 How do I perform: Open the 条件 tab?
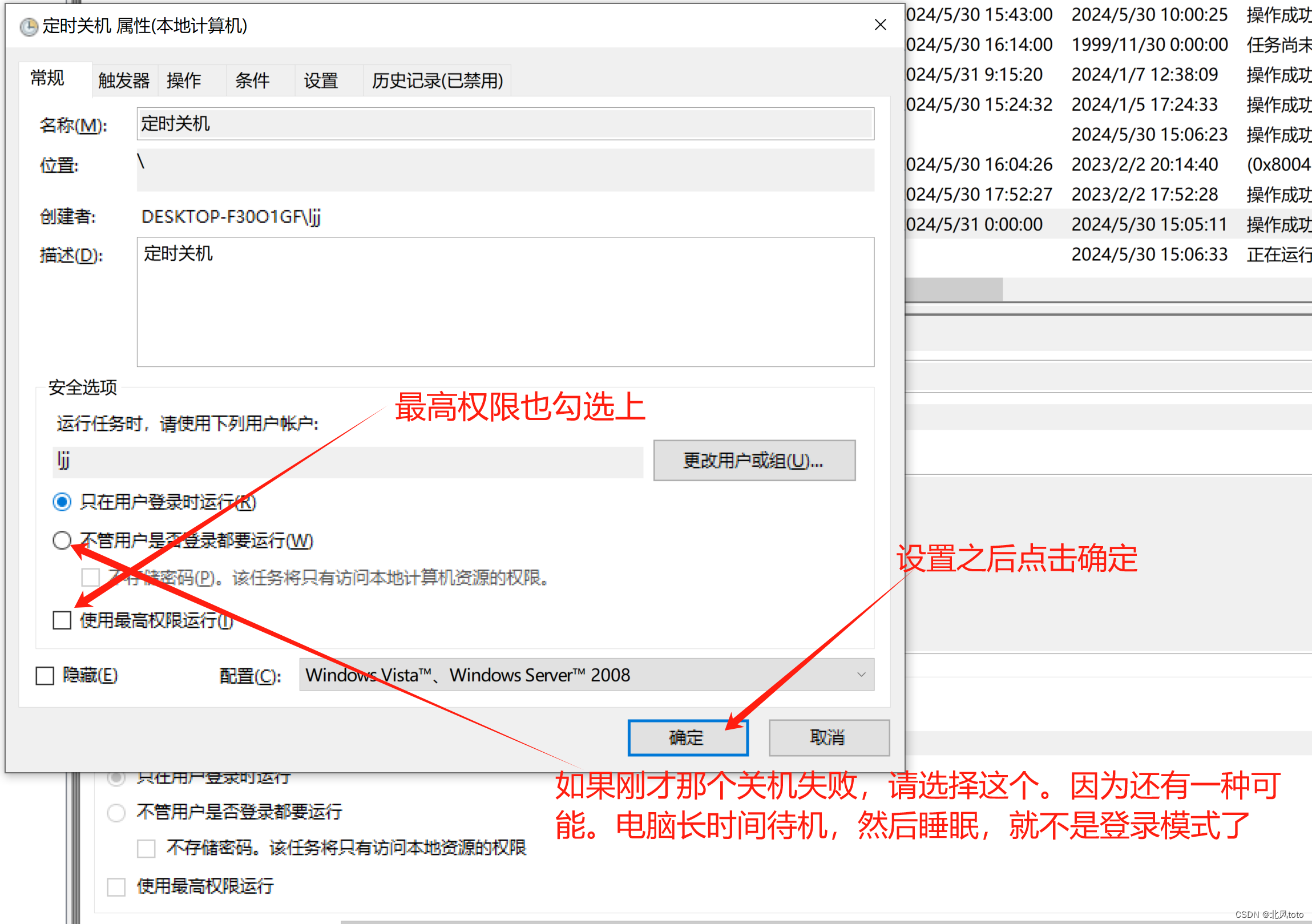click(x=261, y=80)
